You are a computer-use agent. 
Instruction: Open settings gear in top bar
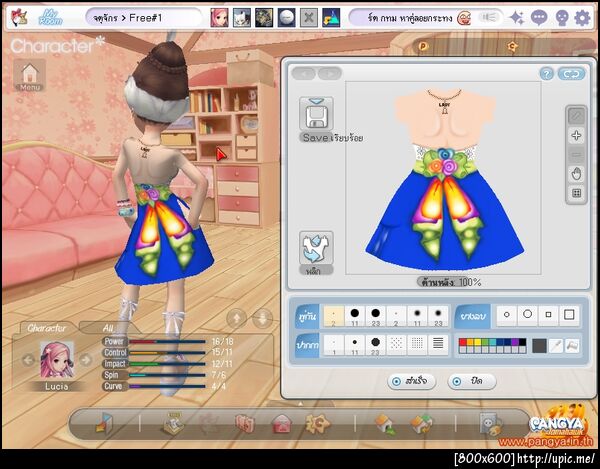(582, 18)
